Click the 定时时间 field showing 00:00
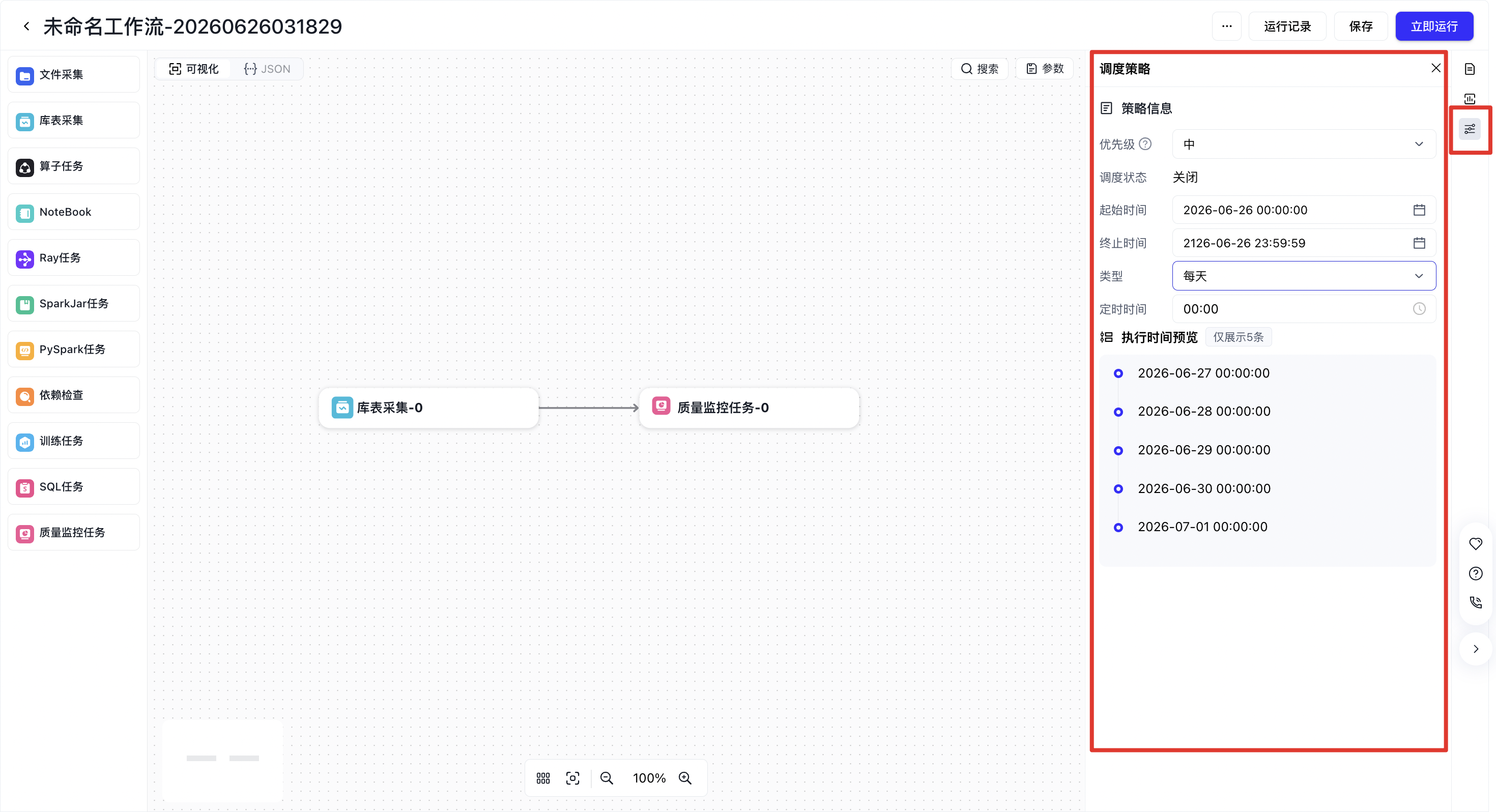The height and width of the screenshot is (812, 1496). click(x=1304, y=309)
